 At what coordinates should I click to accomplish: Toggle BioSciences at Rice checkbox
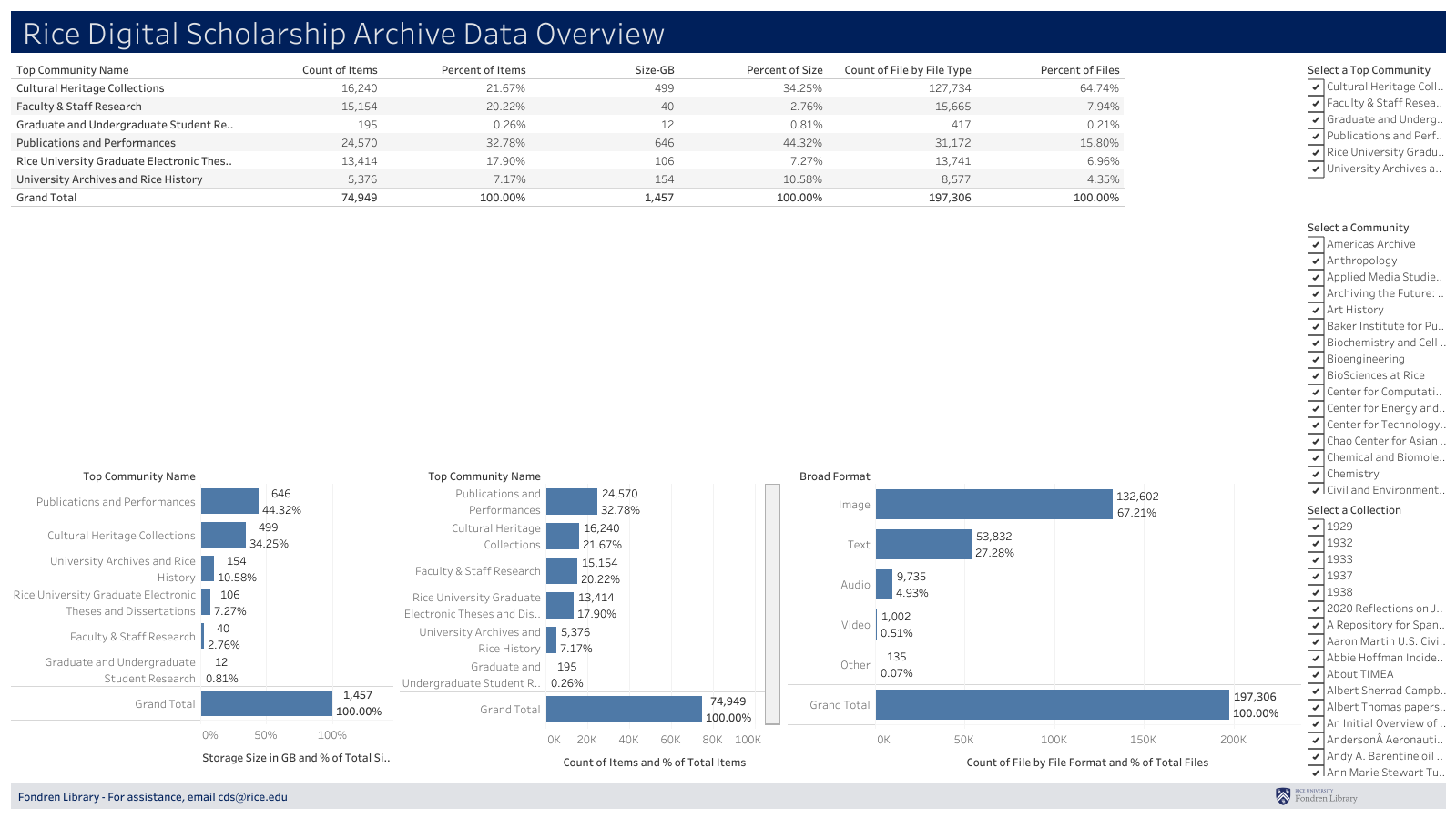[1315, 376]
